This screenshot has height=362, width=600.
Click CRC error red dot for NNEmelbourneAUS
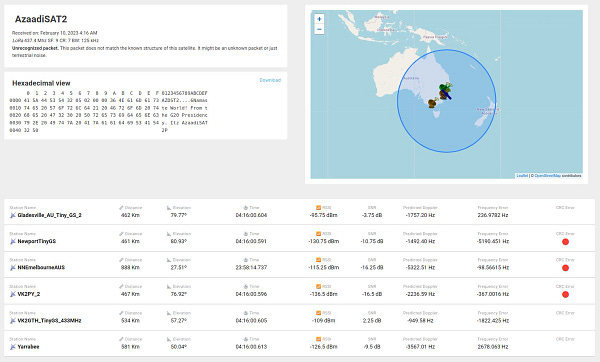(565, 268)
